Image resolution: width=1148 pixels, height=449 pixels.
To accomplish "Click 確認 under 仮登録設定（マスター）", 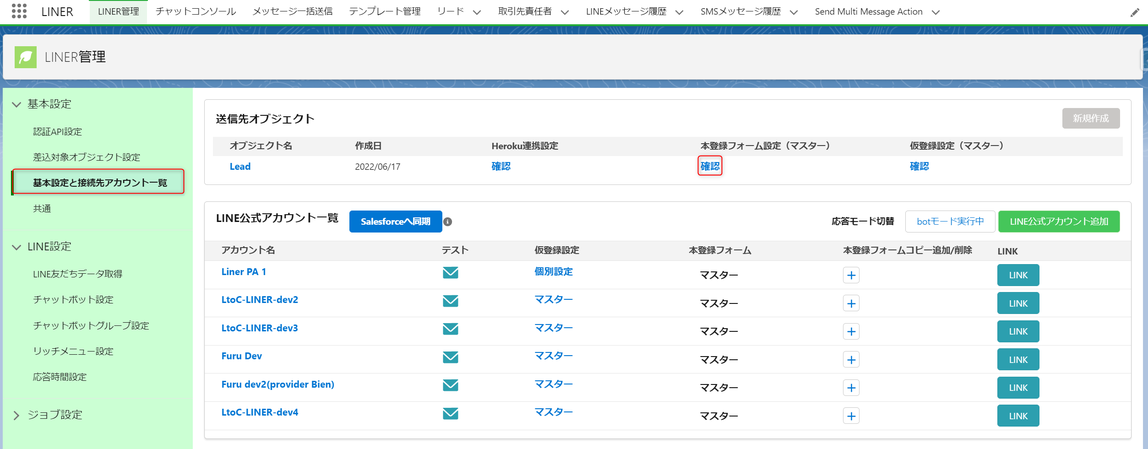I will coord(920,166).
